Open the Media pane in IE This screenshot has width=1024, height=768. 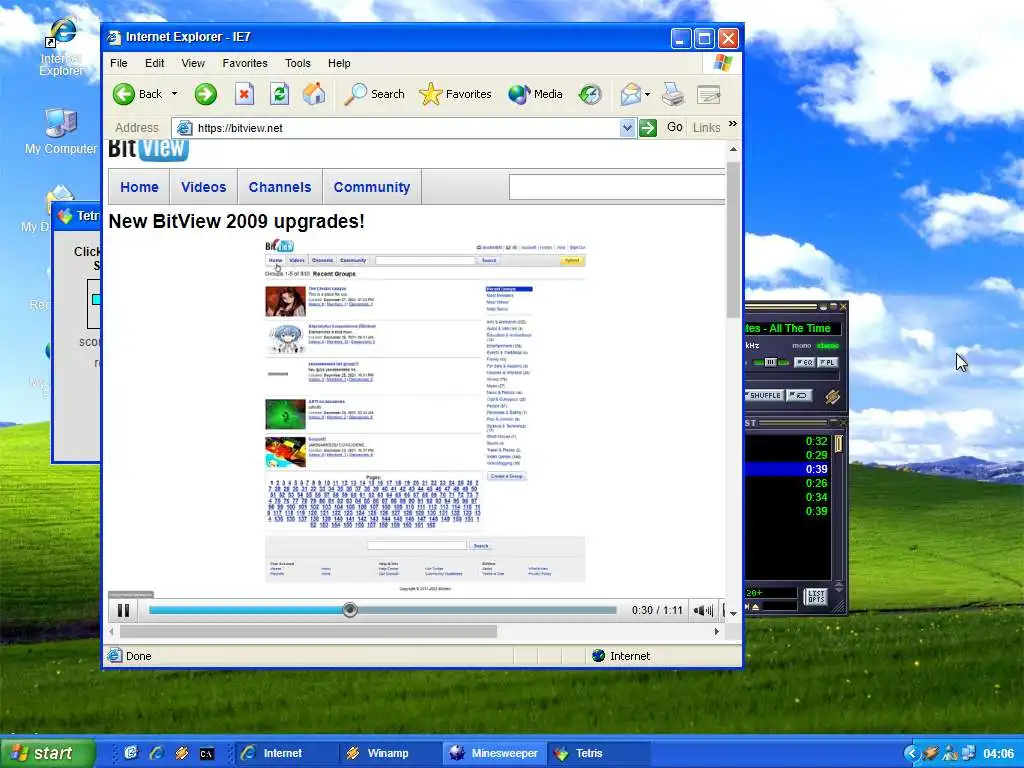pos(536,94)
